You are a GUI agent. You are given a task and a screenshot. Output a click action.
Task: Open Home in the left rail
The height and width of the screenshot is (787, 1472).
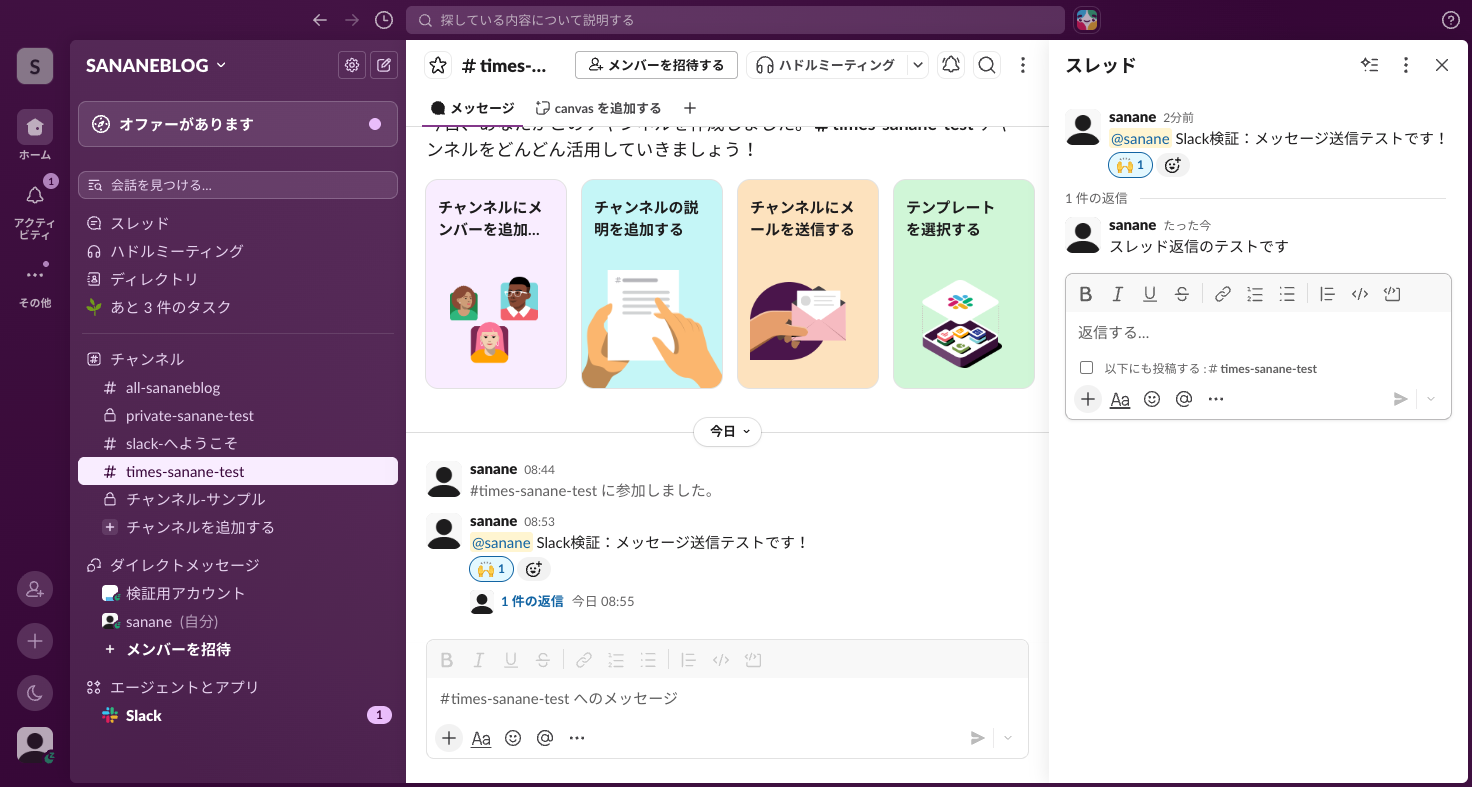point(34,135)
